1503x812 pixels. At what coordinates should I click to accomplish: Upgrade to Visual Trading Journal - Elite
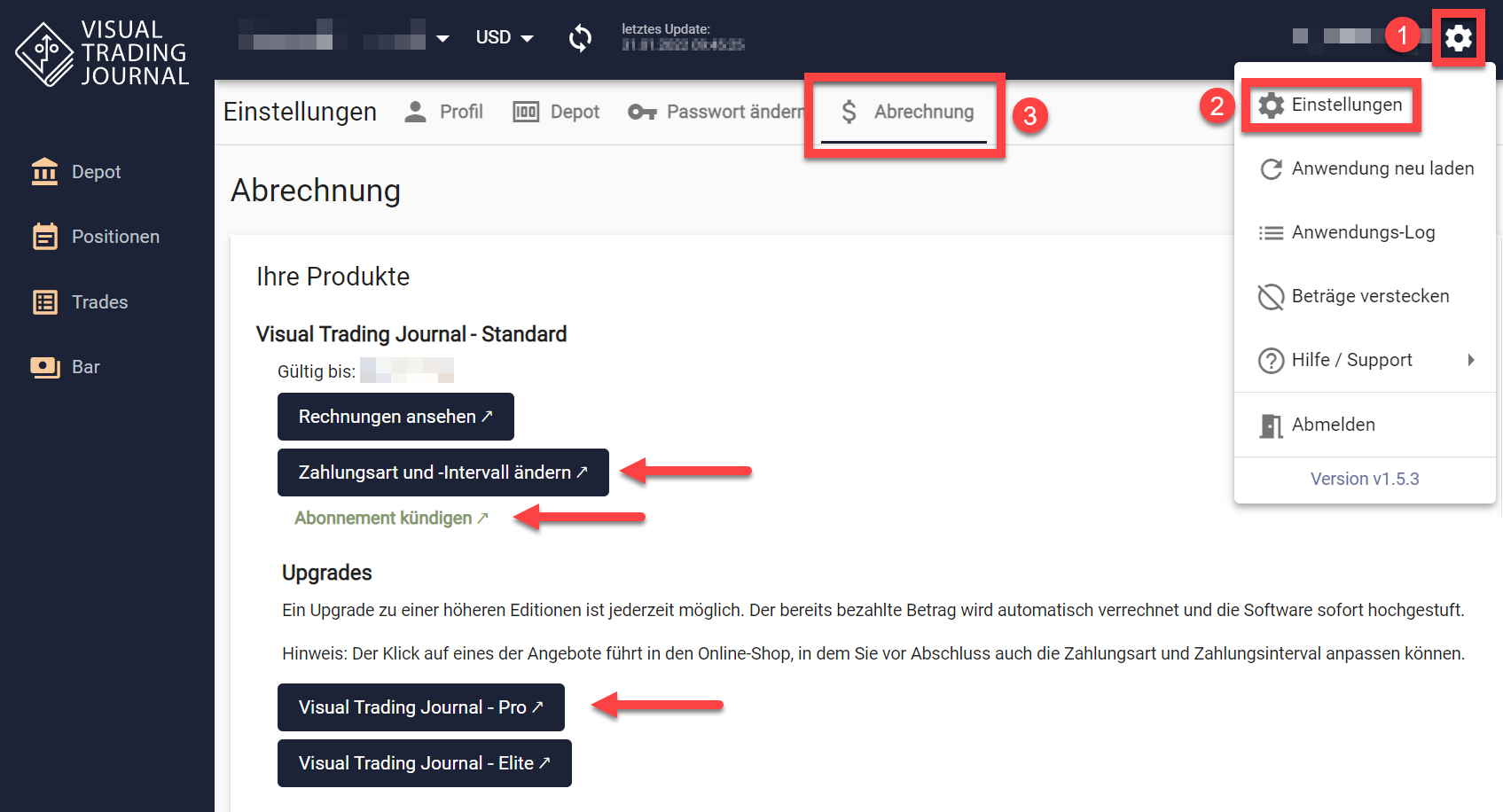click(425, 763)
